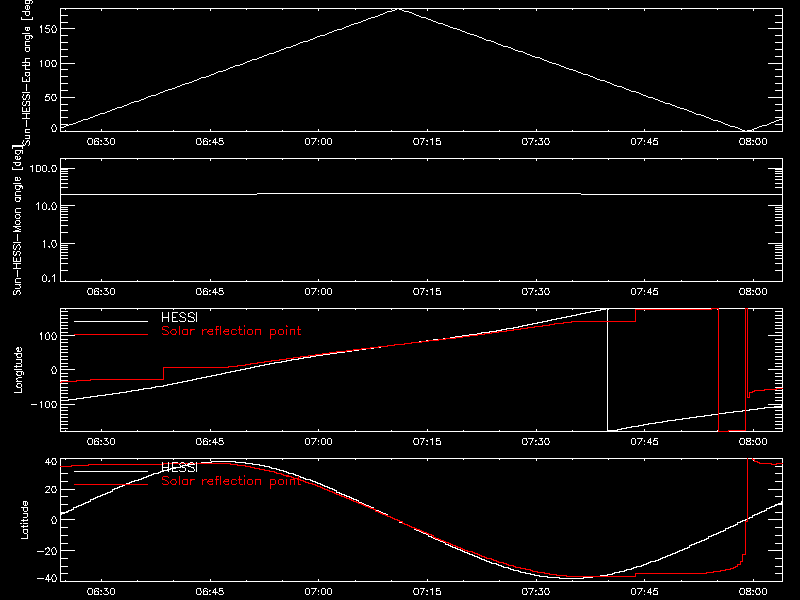Image resolution: width=800 pixels, height=600 pixels.
Task: Select the white HESSI legend line in Longitude plot
Action: [111, 321]
